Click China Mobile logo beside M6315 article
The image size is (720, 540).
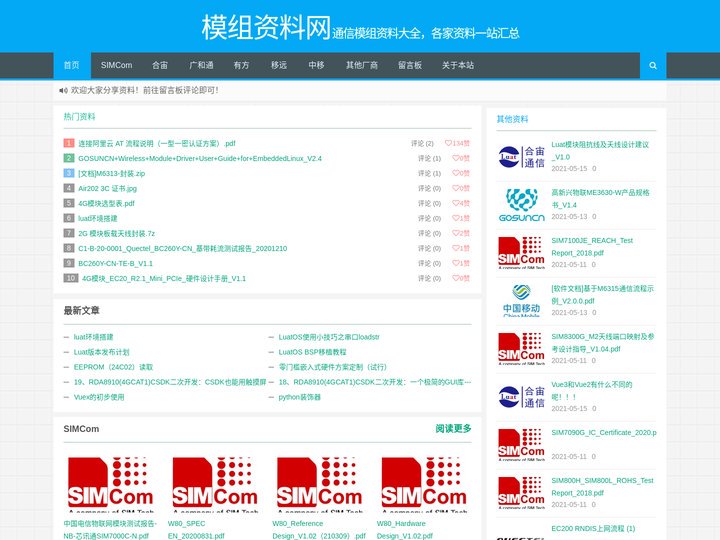pos(521,301)
